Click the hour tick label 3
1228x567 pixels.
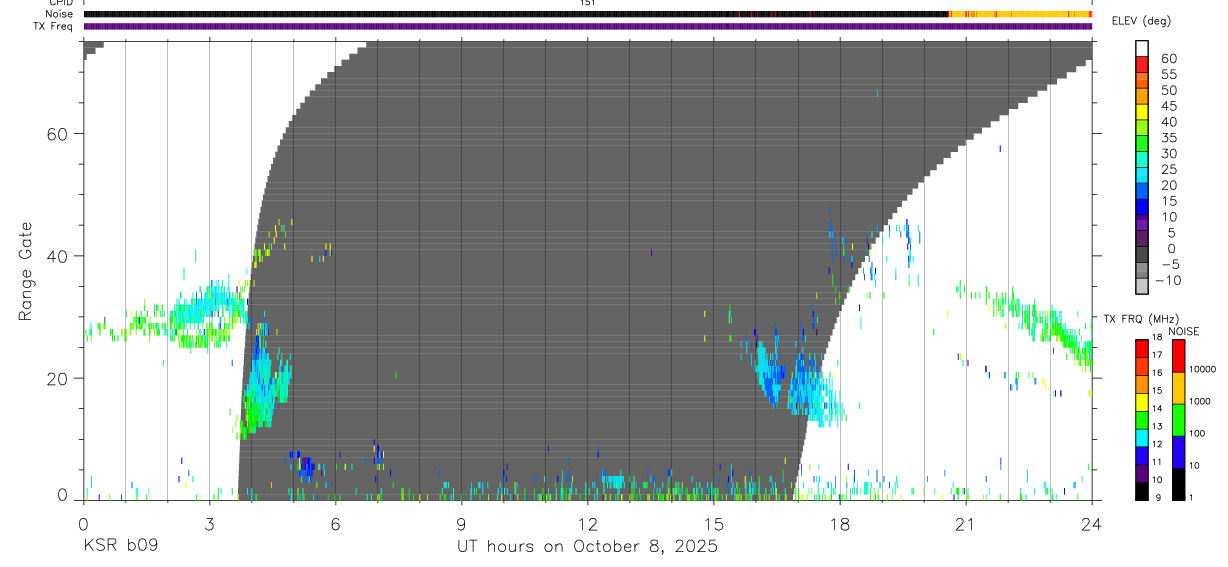click(209, 523)
